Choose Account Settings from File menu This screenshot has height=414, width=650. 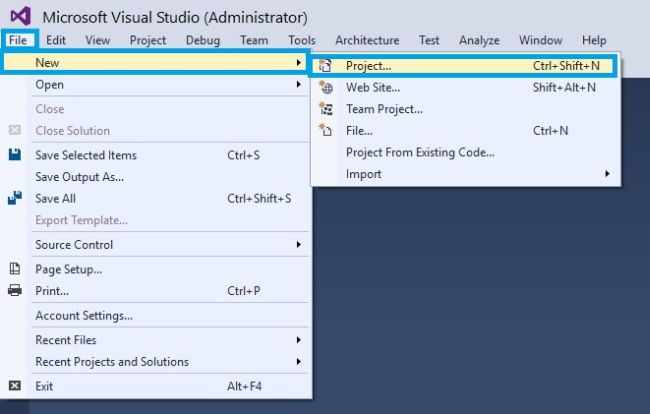[84, 316]
